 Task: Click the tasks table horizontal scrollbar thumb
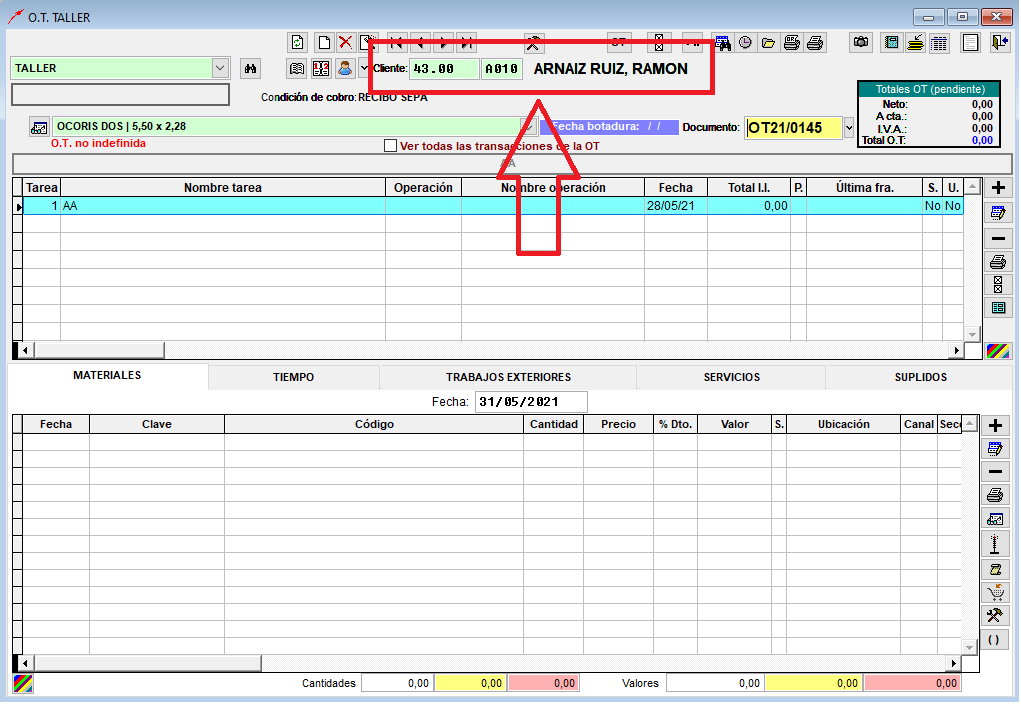(100, 350)
